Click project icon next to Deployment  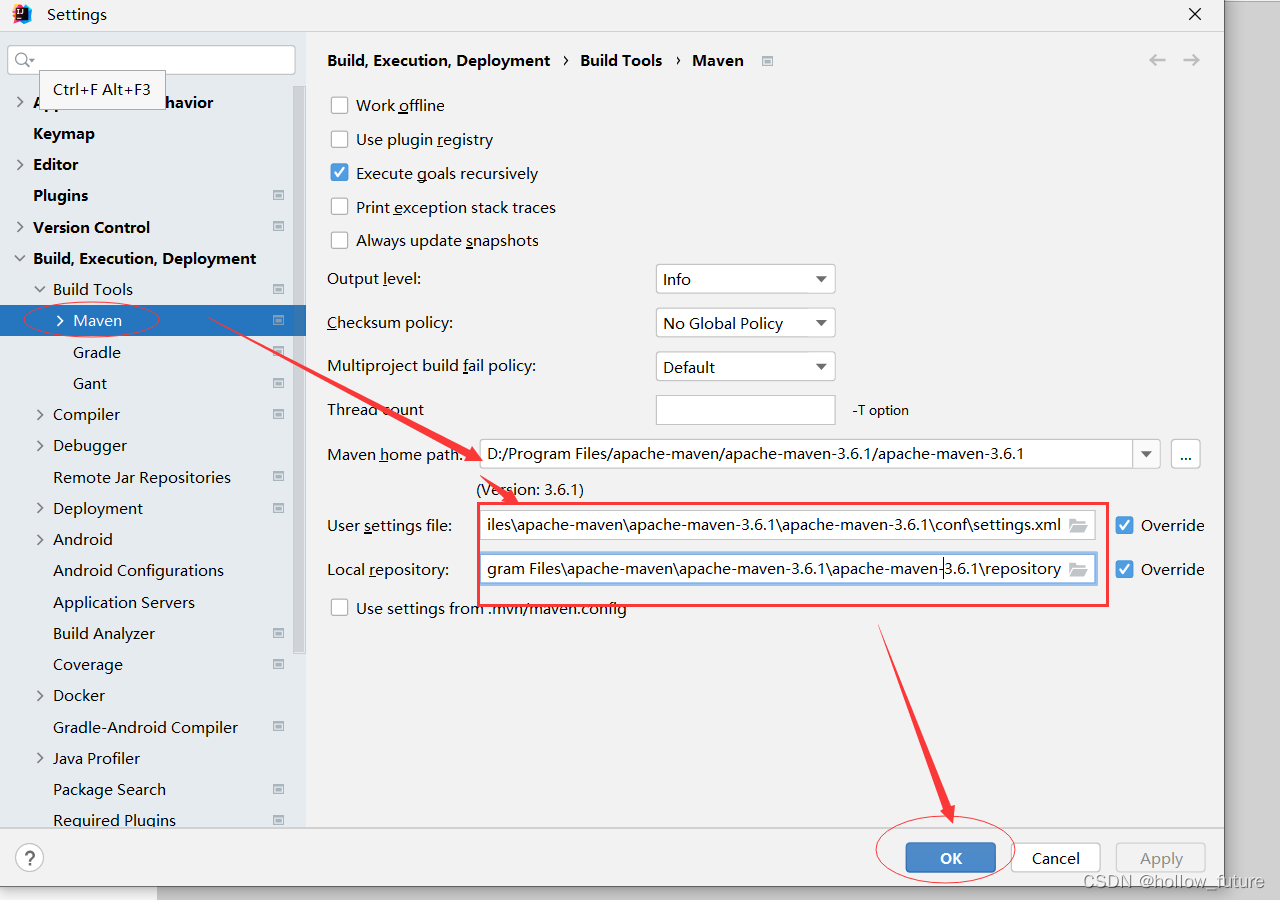click(x=278, y=508)
